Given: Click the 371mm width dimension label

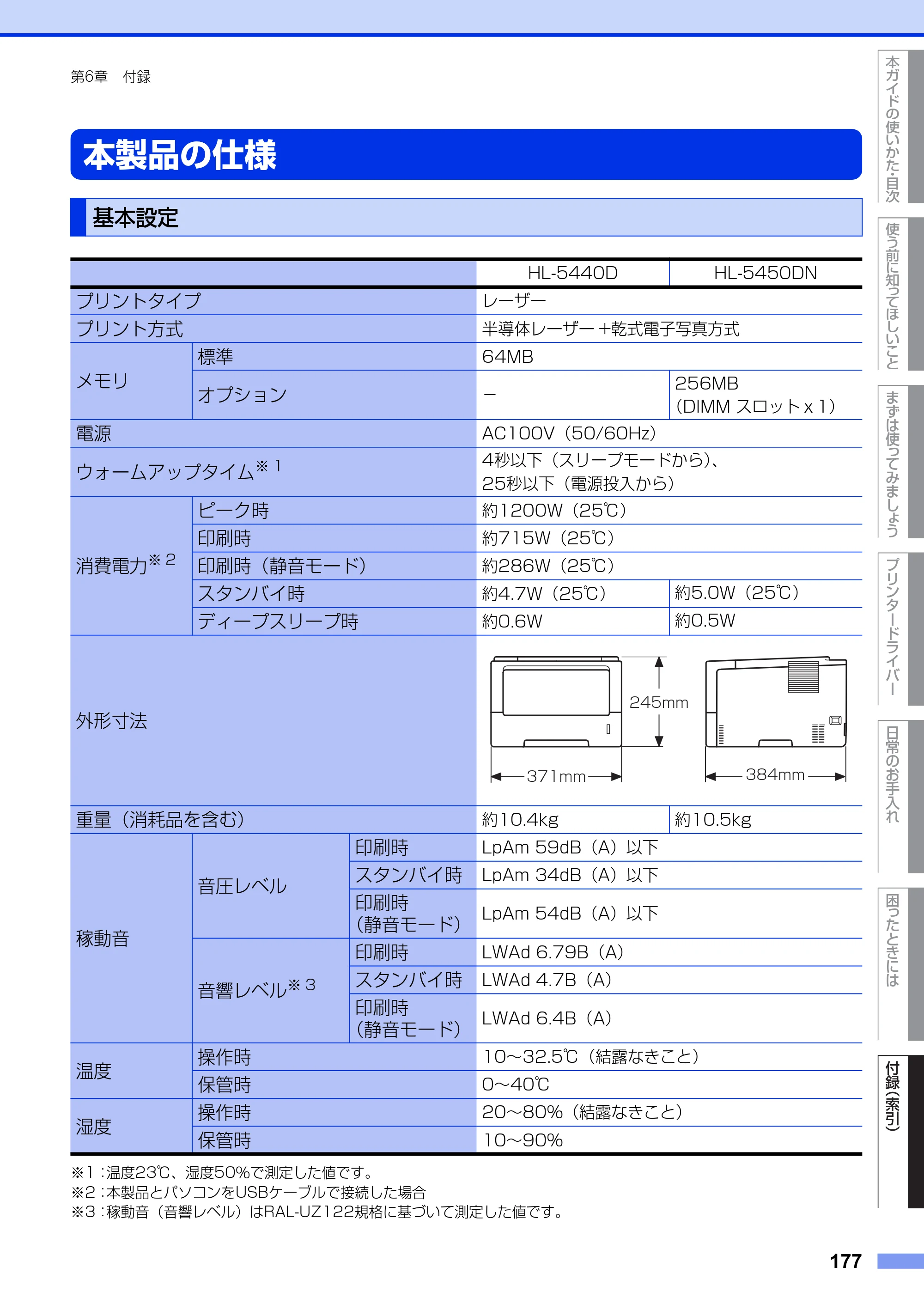Looking at the screenshot, I should (x=556, y=777).
